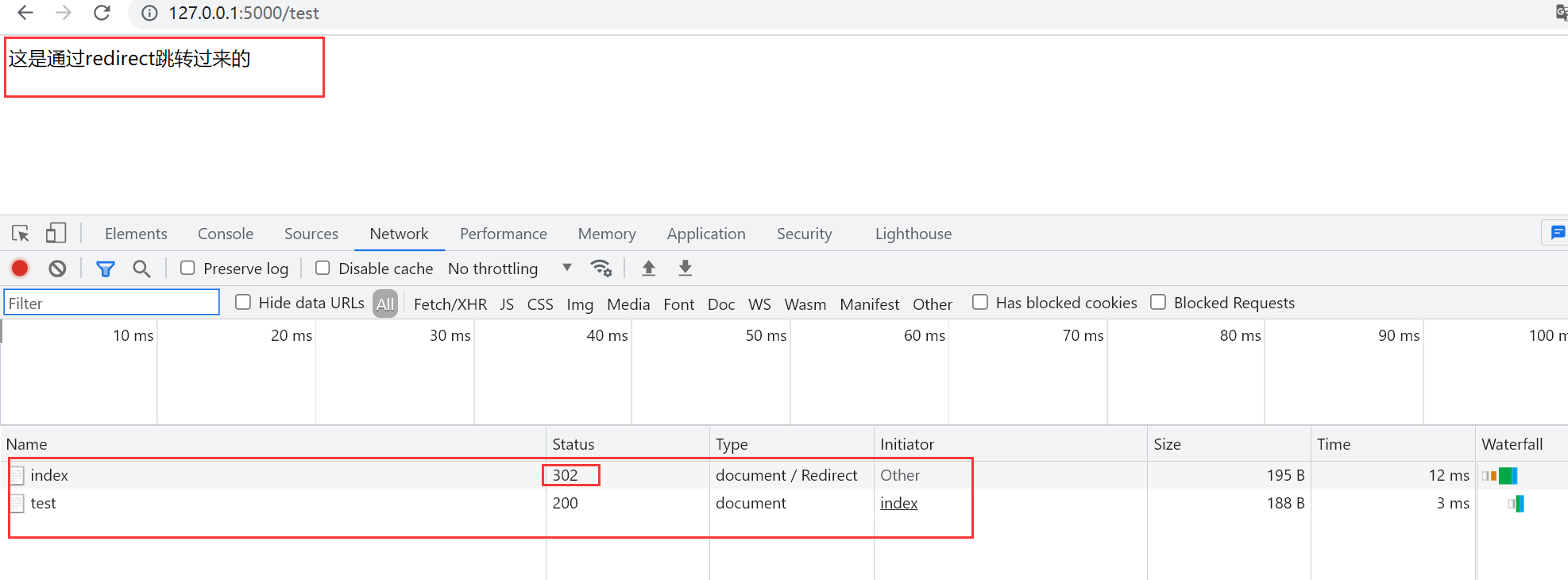Click the Filter text input
Screen dimensions: 1568x580
(112, 303)
